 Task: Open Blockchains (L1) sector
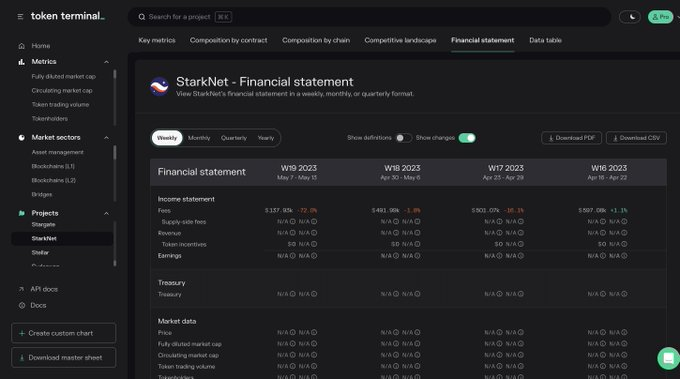53,166
